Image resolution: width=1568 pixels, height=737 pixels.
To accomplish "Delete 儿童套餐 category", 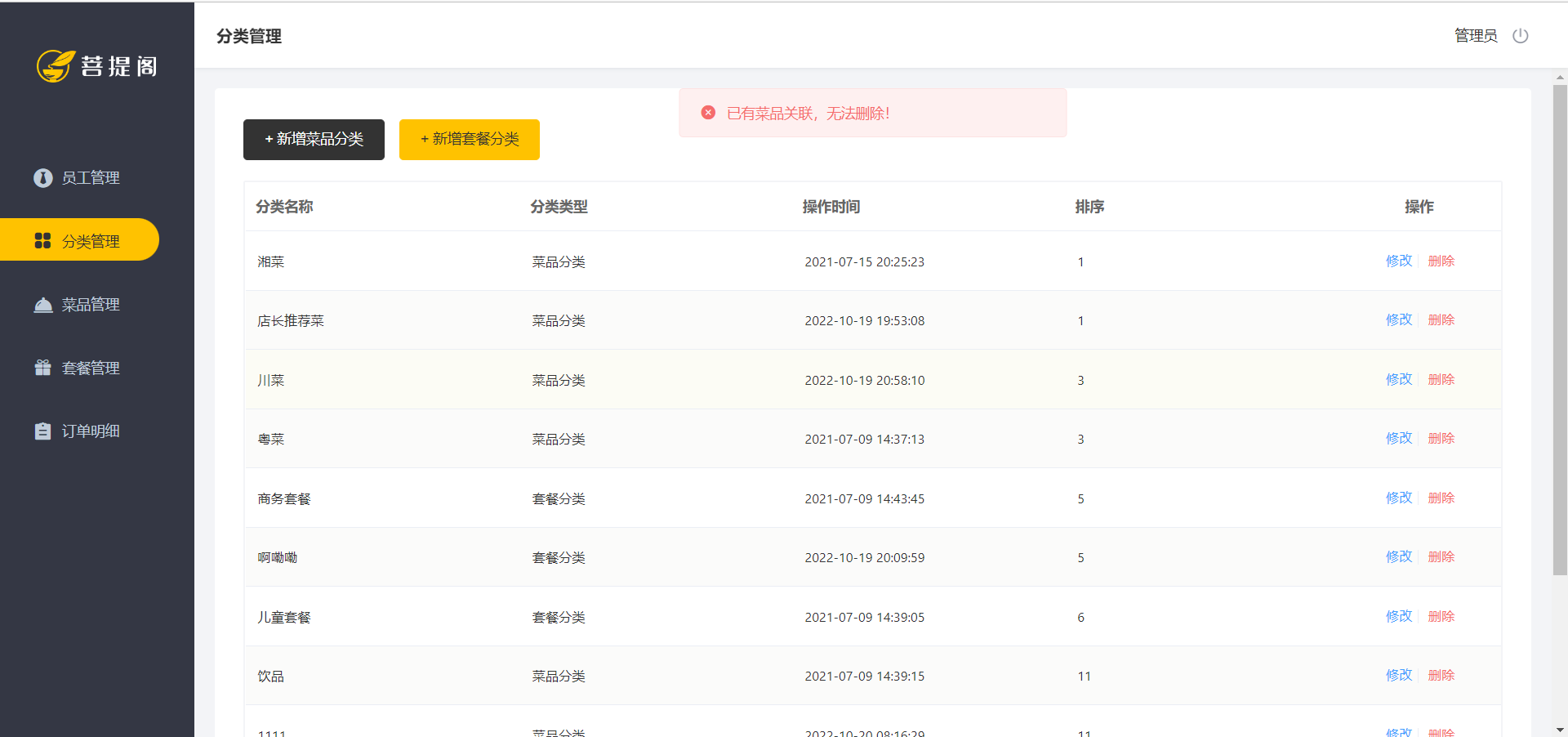I will [1441, 616].
